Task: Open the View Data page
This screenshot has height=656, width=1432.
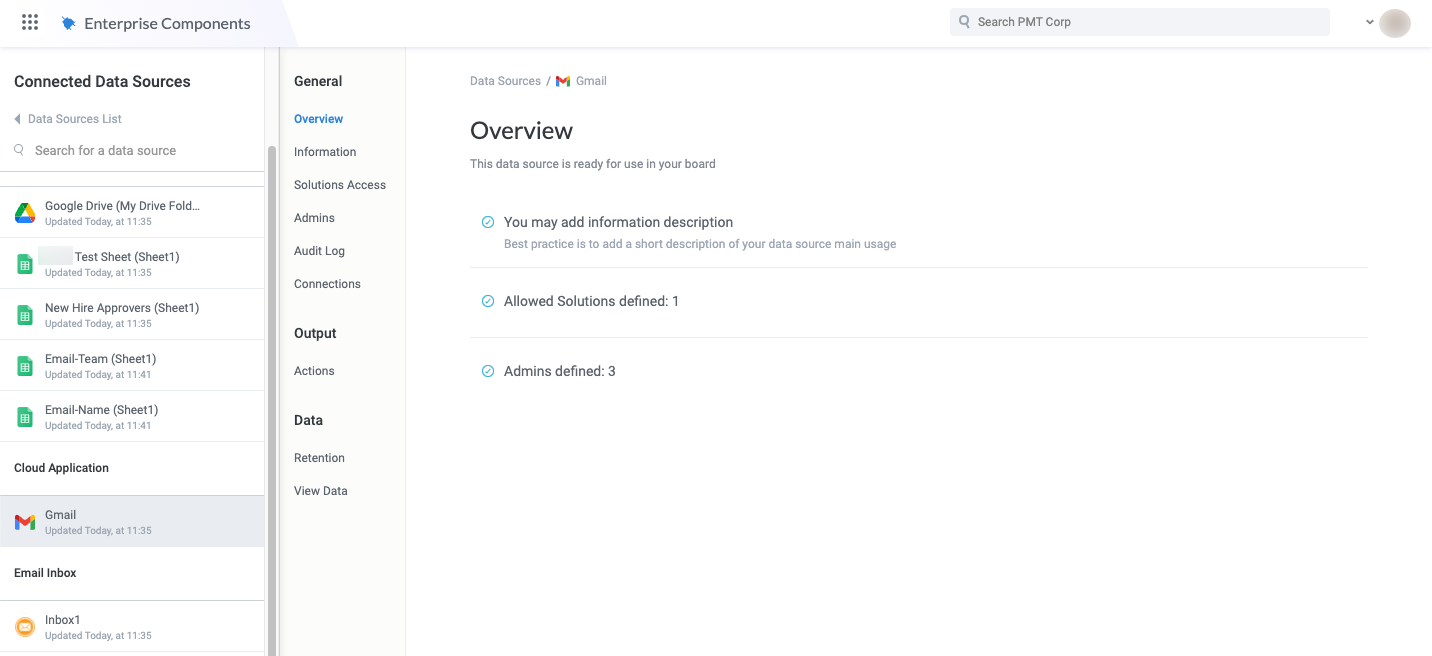Action: coord(320,490)
